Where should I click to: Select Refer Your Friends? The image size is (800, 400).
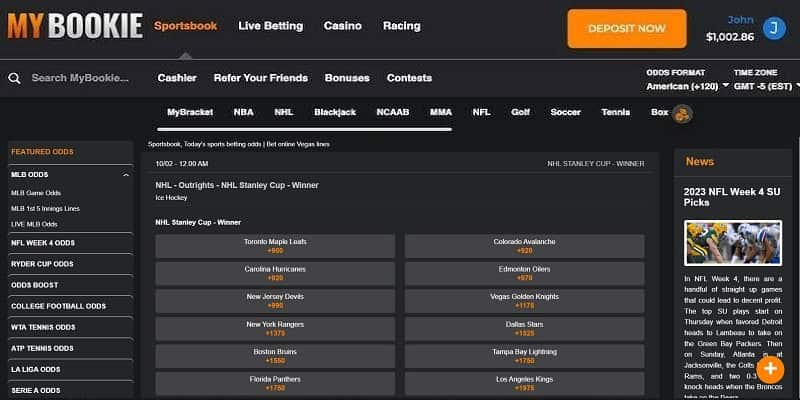click(261, 78)
